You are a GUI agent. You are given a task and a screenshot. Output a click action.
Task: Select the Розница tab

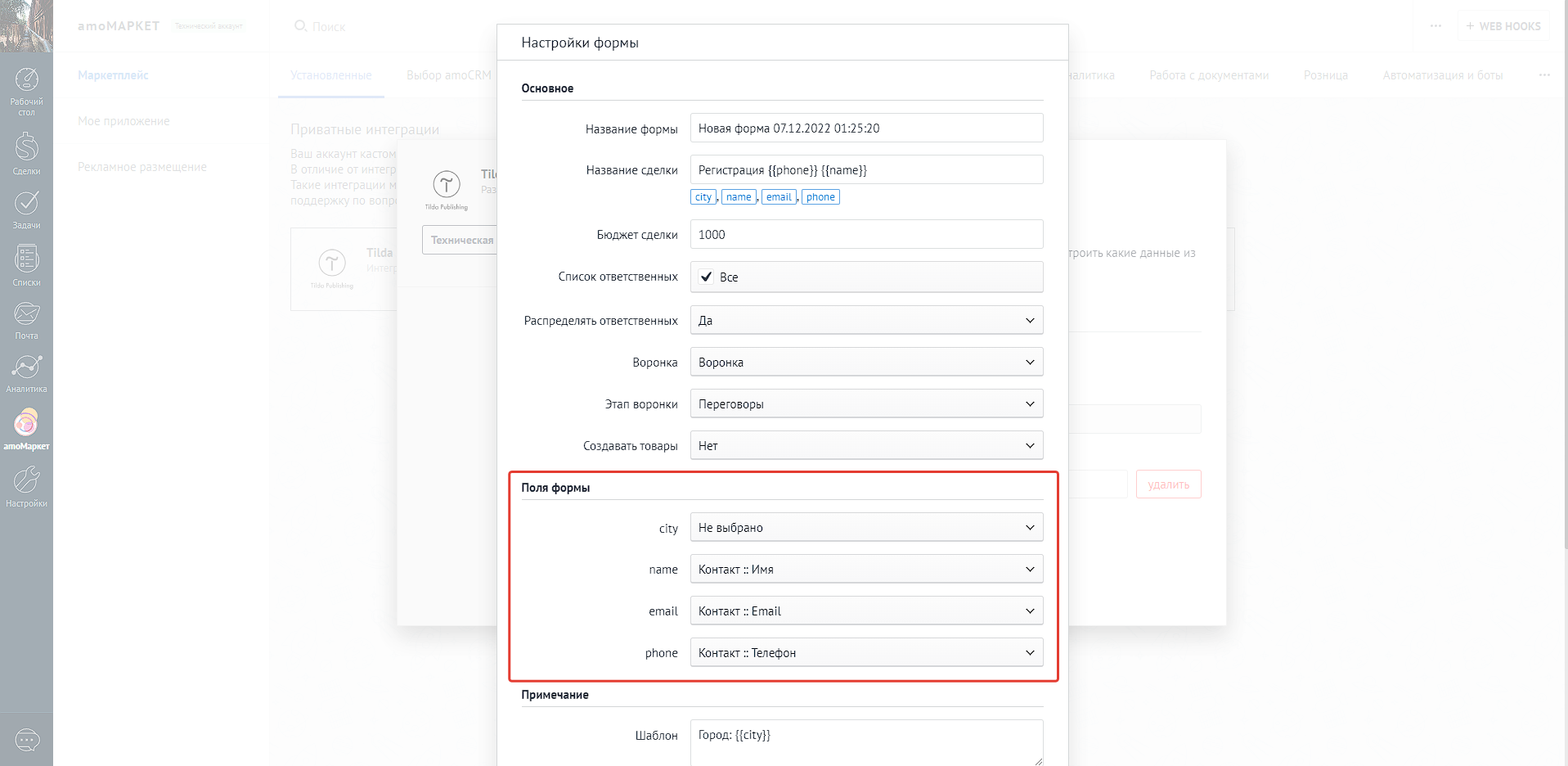pos(1325,75)
